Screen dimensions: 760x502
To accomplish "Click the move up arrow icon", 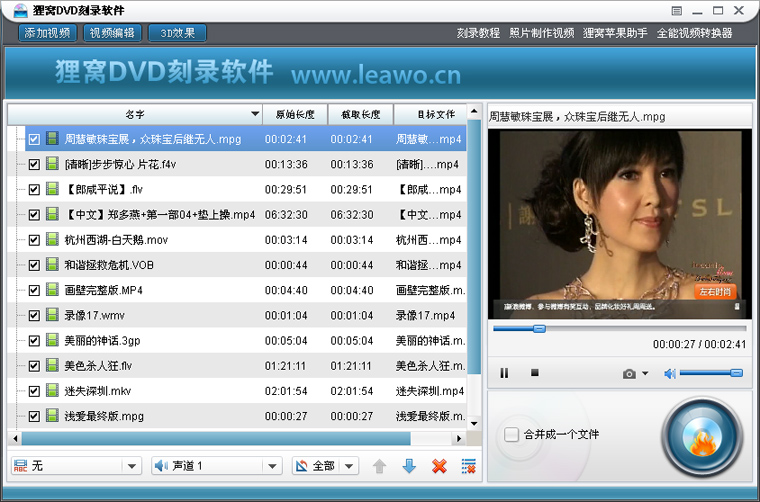I will click(x=380, y=466).
